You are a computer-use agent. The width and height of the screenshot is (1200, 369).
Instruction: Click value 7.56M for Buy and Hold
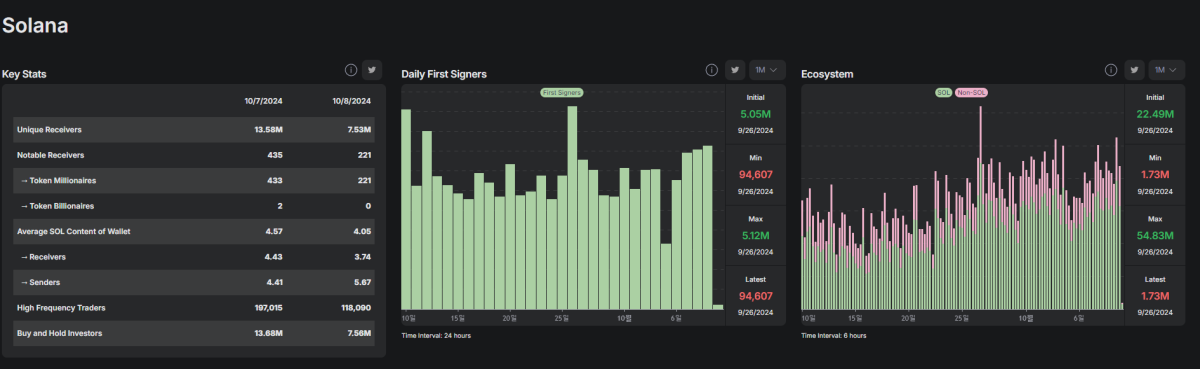click(359, 333)
